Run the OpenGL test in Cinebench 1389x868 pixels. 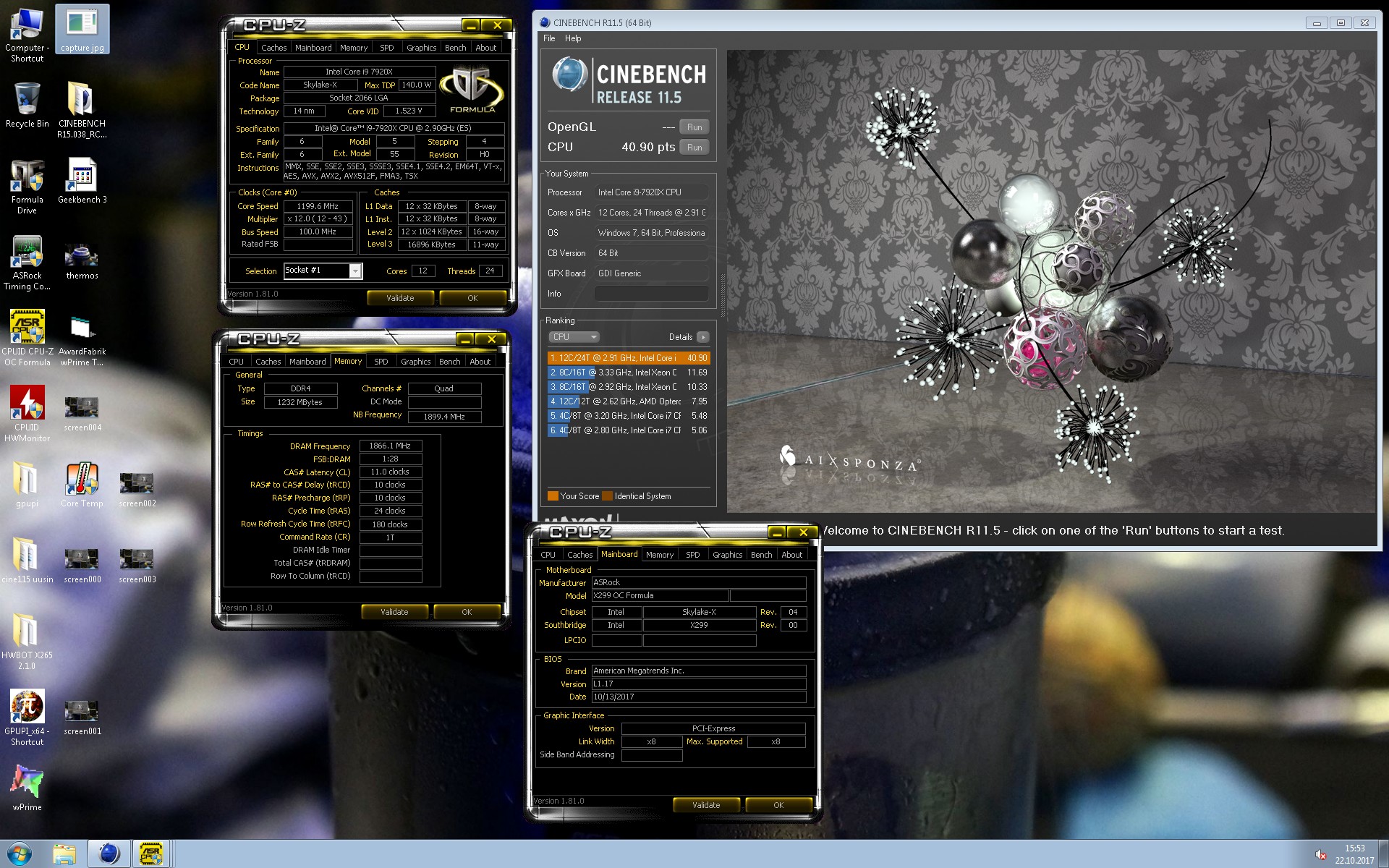pos(694,127)
